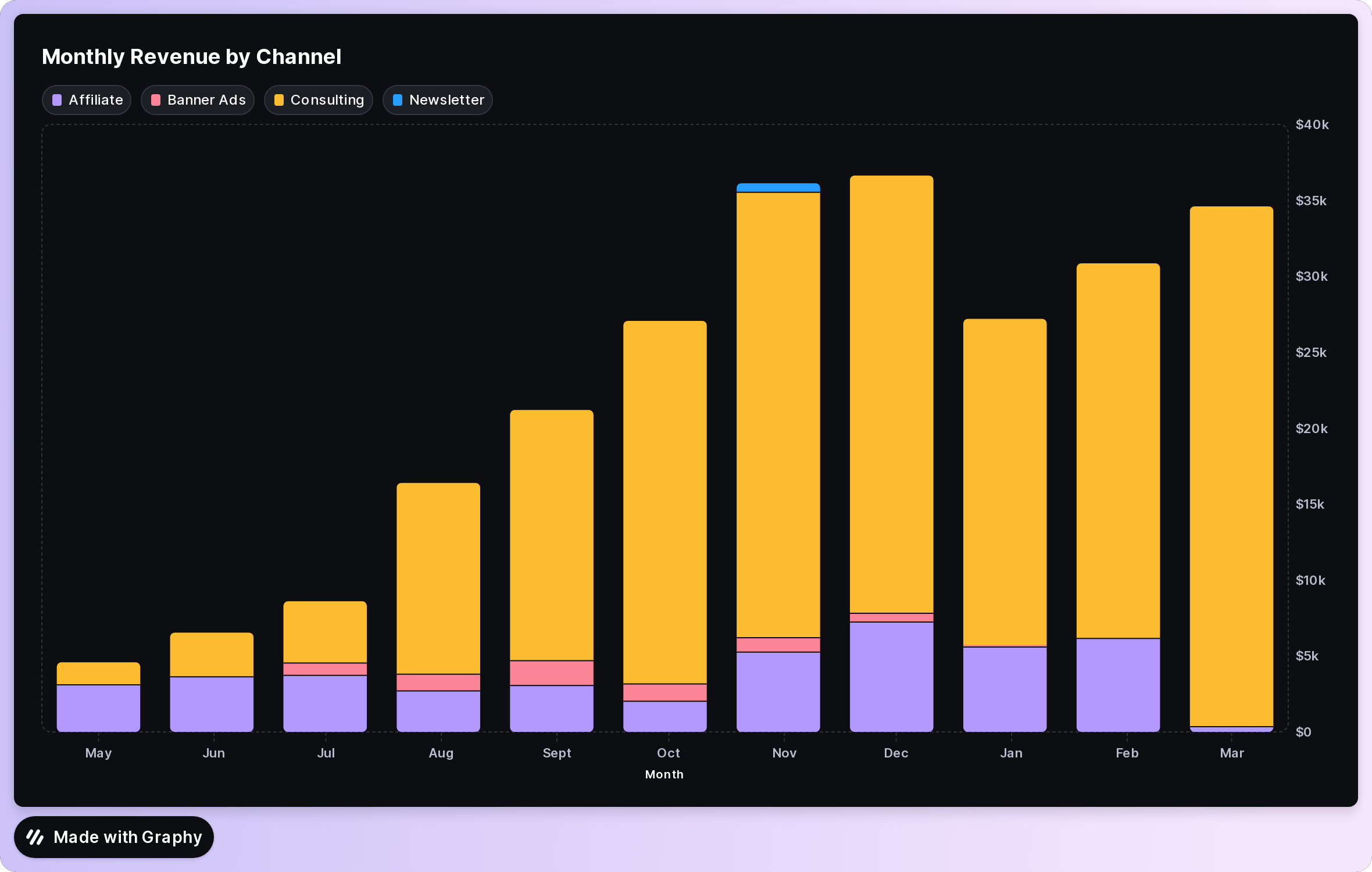Click the Oct x-axis label

[668, 753]
